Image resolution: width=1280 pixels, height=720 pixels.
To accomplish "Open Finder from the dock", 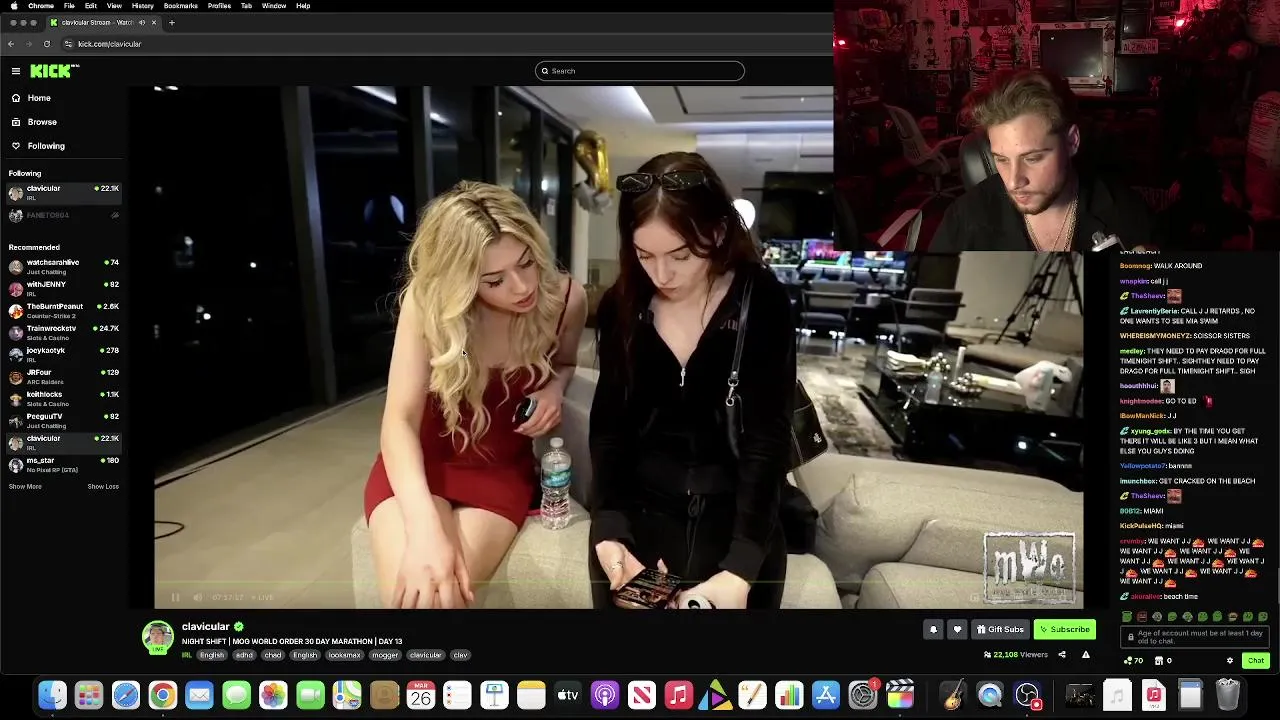I will pos(52,695).
